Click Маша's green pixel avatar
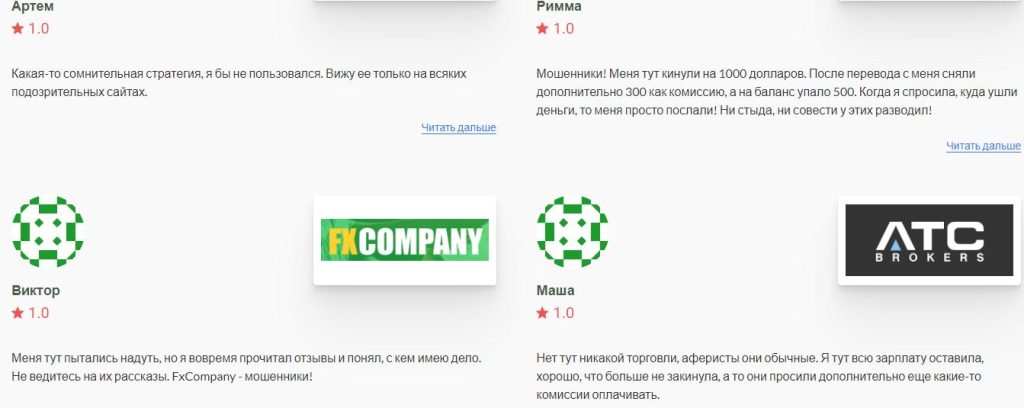This screenshot has width=1024, height=408. [573, 232]
